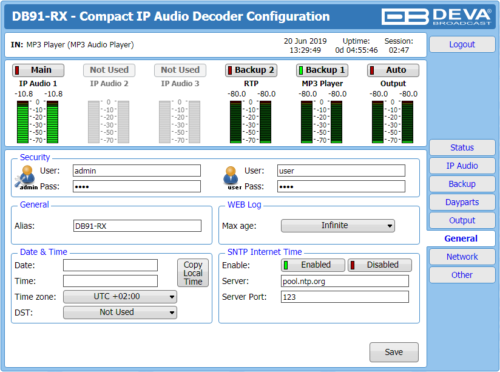Click the user account Pass field
This screenshot has height=372, width=500.
pyautogui.click(x=341, y=186)
